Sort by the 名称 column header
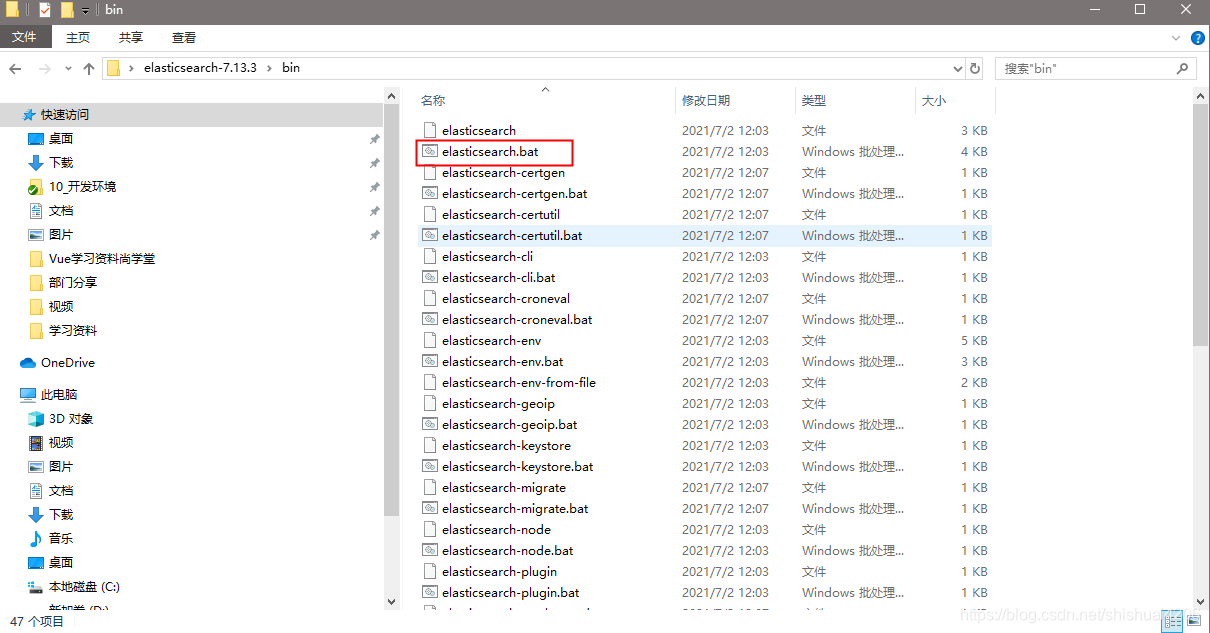1210x633 pixels. [545, 101]
